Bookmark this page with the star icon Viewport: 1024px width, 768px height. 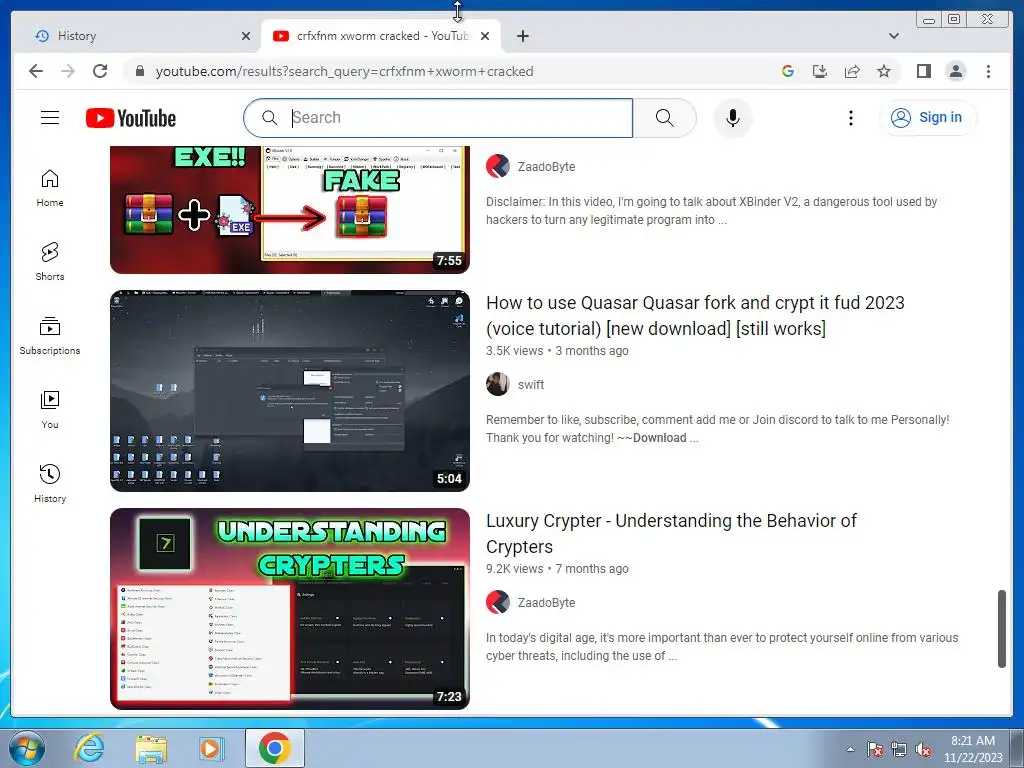884,71
